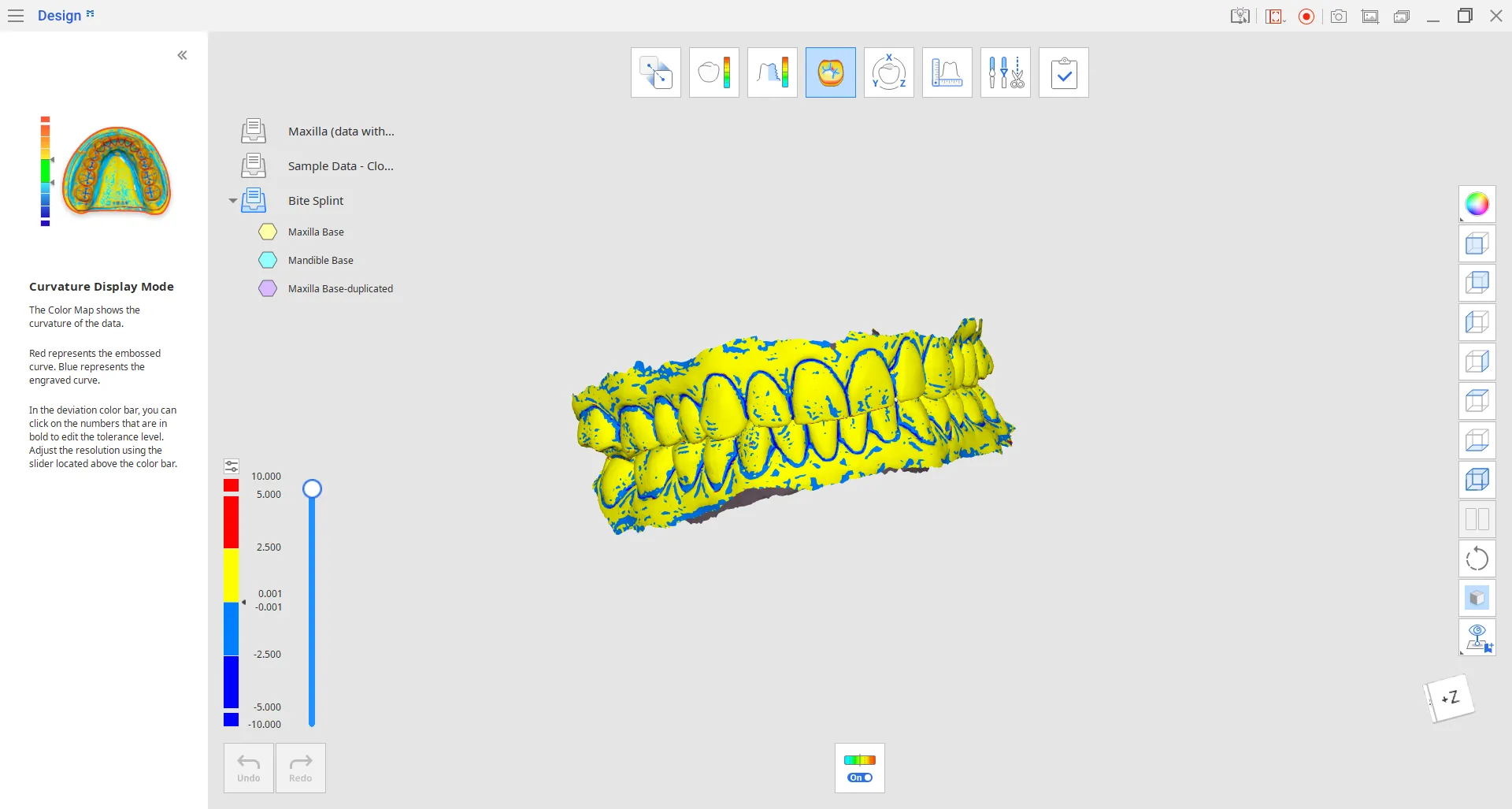This screenshot has width=1512, height=809.
Task: Edit the -0.001 tolerance value
Action: click(x=269, y=607)
